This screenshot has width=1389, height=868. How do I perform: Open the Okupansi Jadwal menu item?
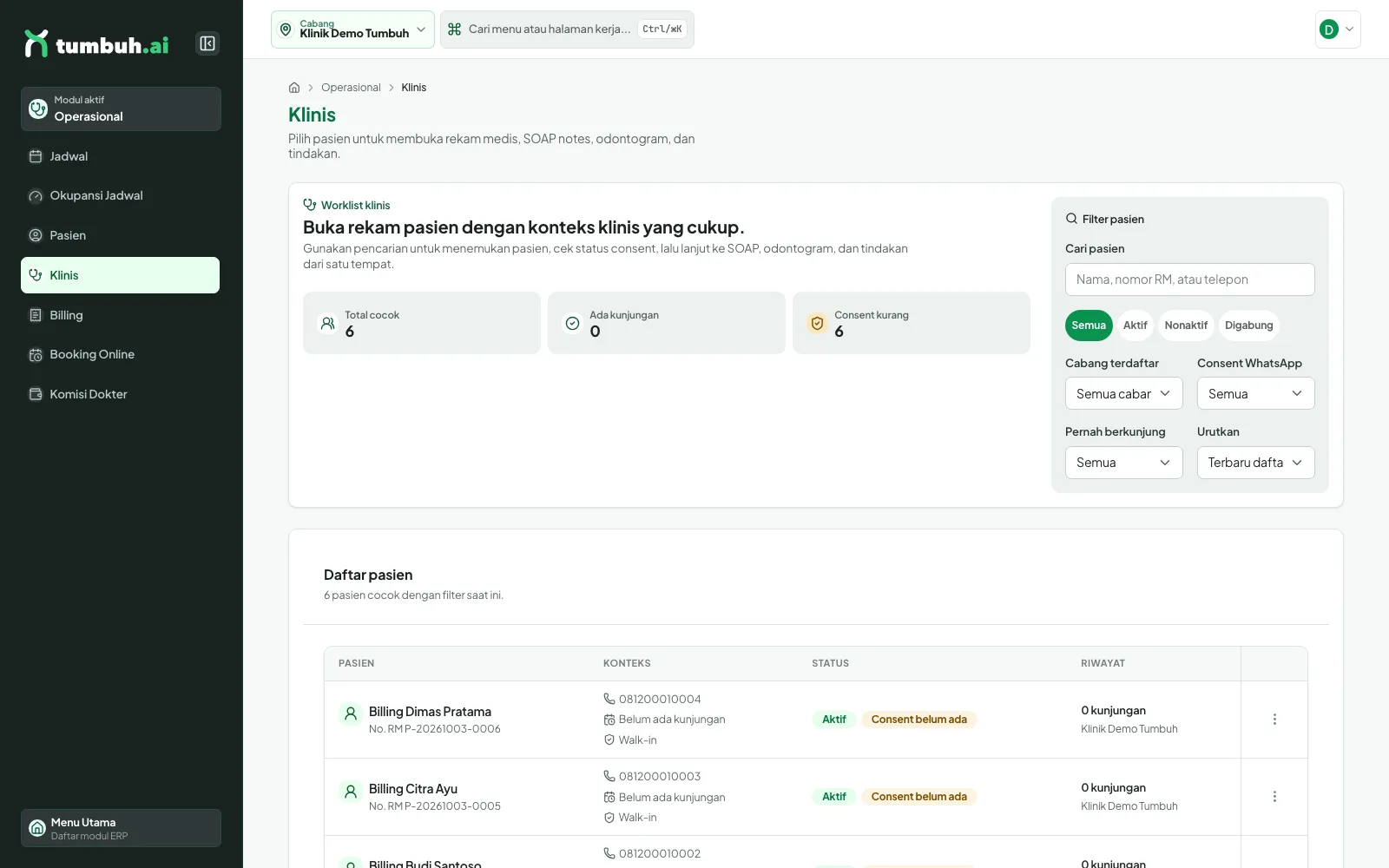pyautogui.click(x=120, y=196)
